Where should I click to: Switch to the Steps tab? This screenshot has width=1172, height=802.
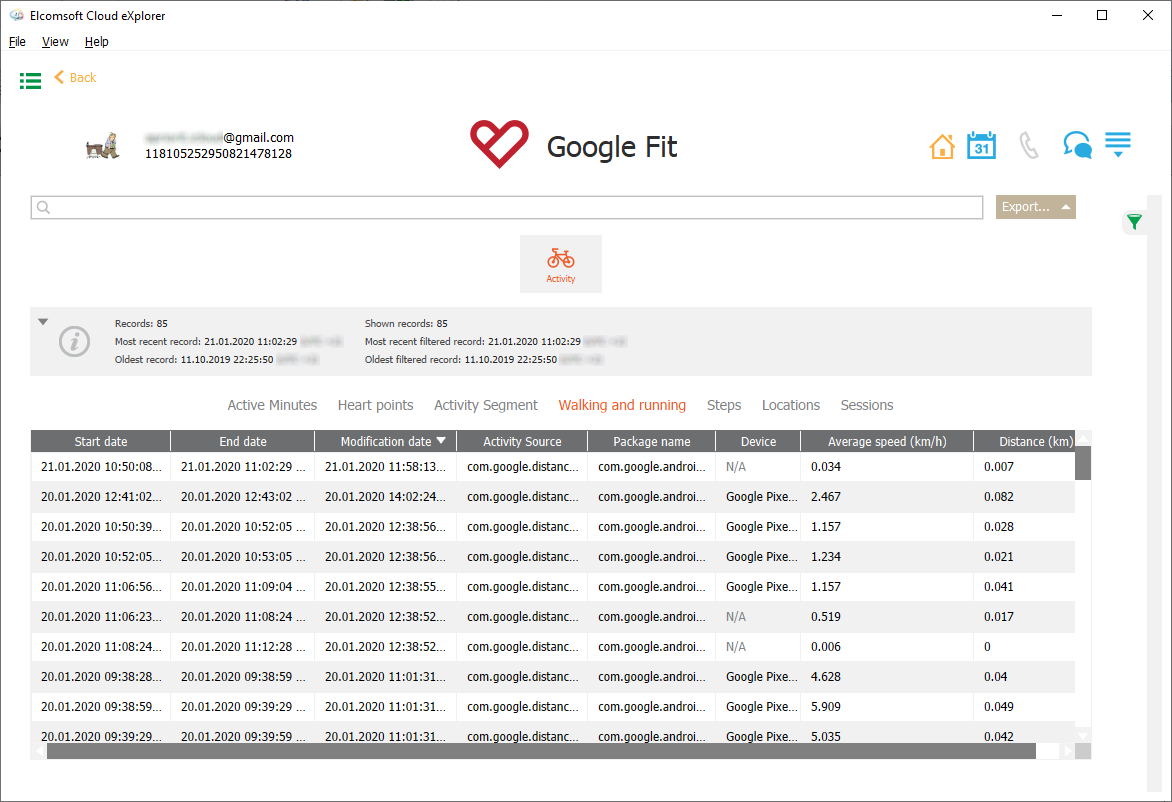tap(724, 405)
